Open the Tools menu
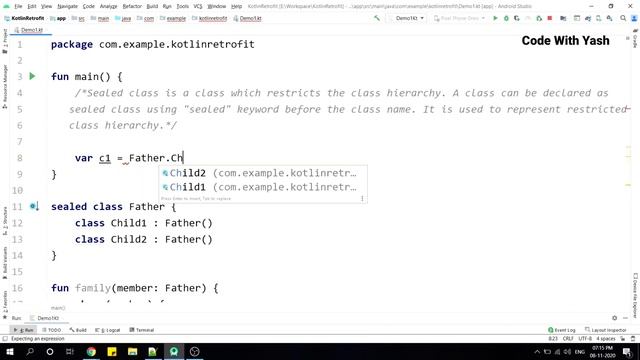Image resolution: width=640 pixels, height=360 pixels. tap(182, 6)
